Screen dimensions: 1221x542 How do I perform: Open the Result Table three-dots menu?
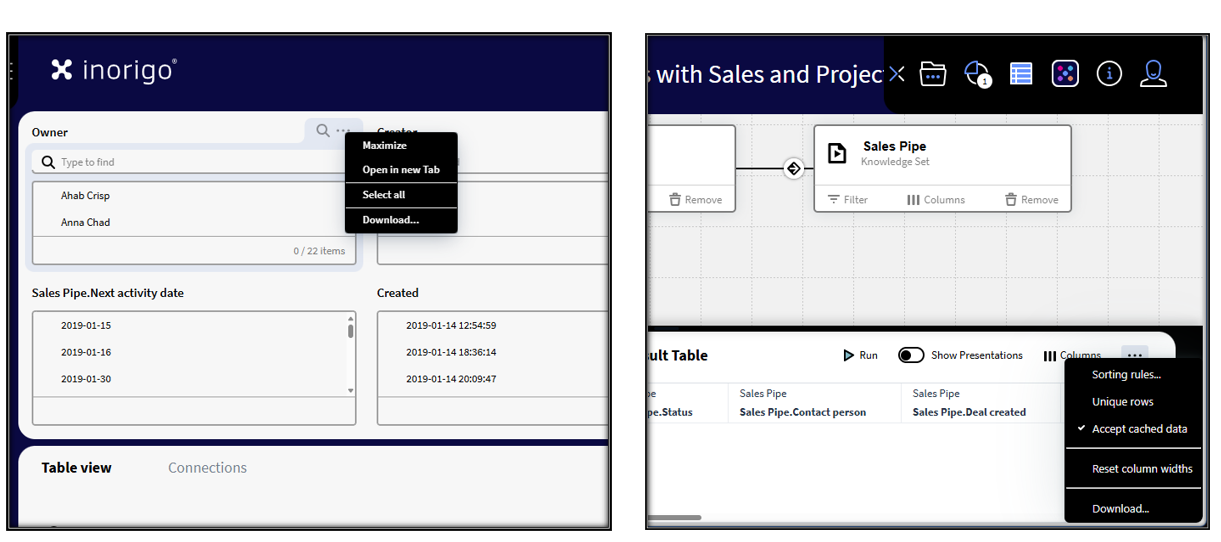(1133, 355)
